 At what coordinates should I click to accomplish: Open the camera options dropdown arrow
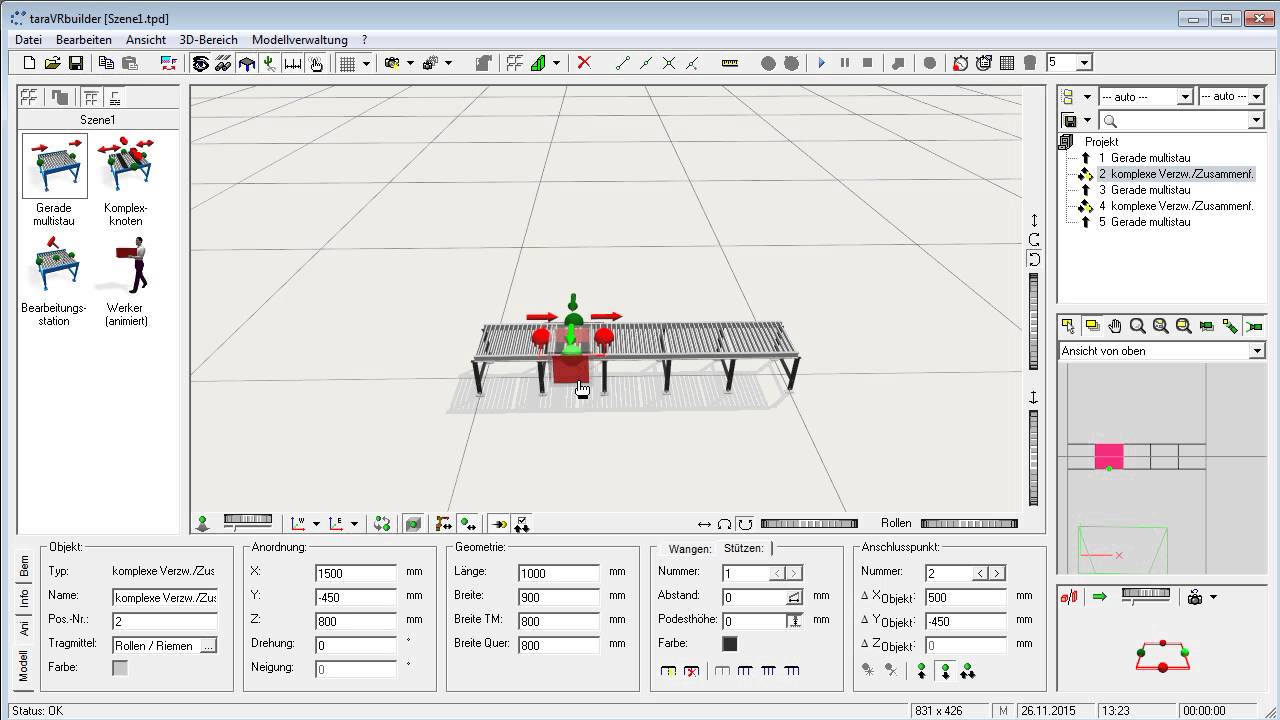pyautogui.click(x=1213, y=597)
